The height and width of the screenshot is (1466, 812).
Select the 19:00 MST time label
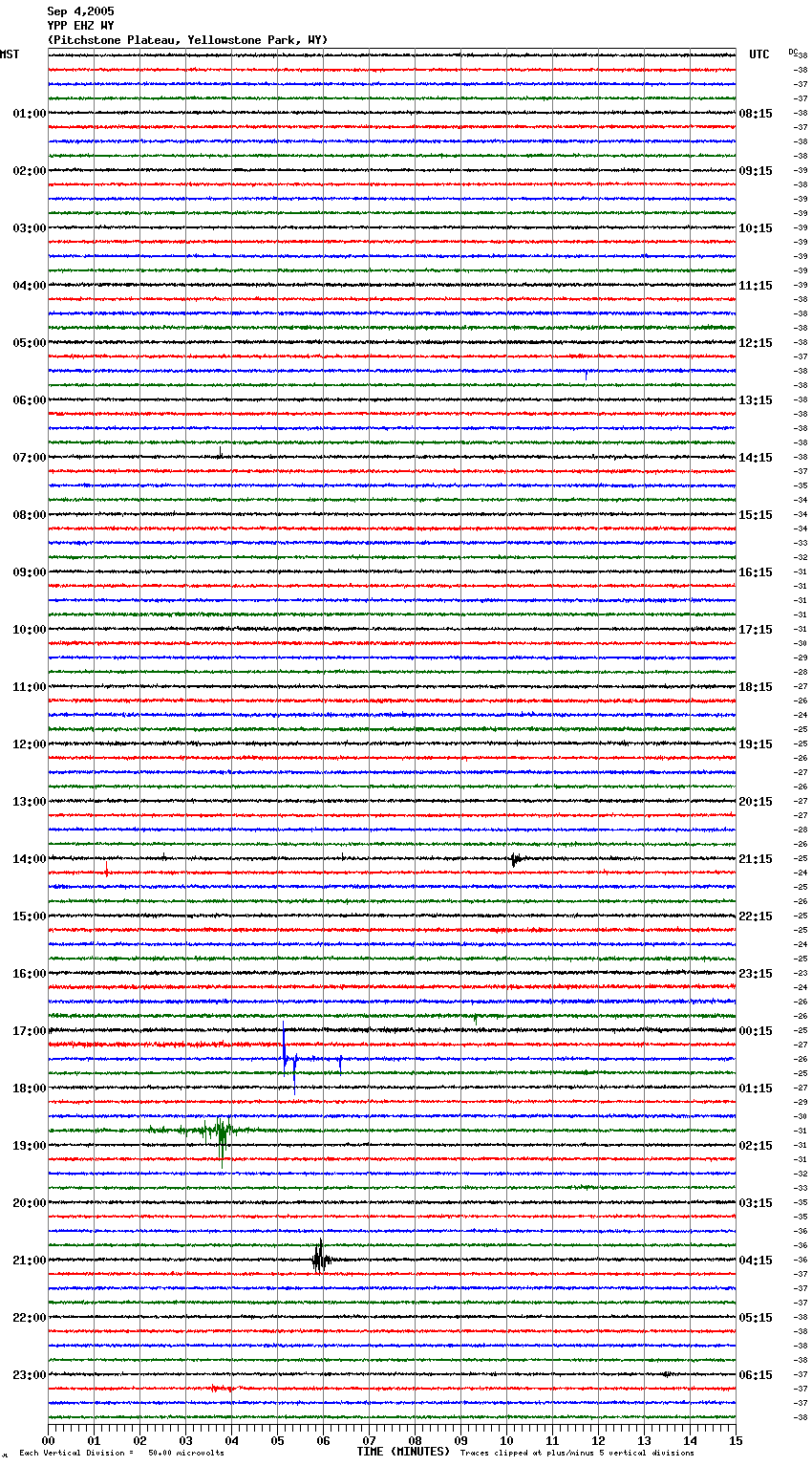30,1146
